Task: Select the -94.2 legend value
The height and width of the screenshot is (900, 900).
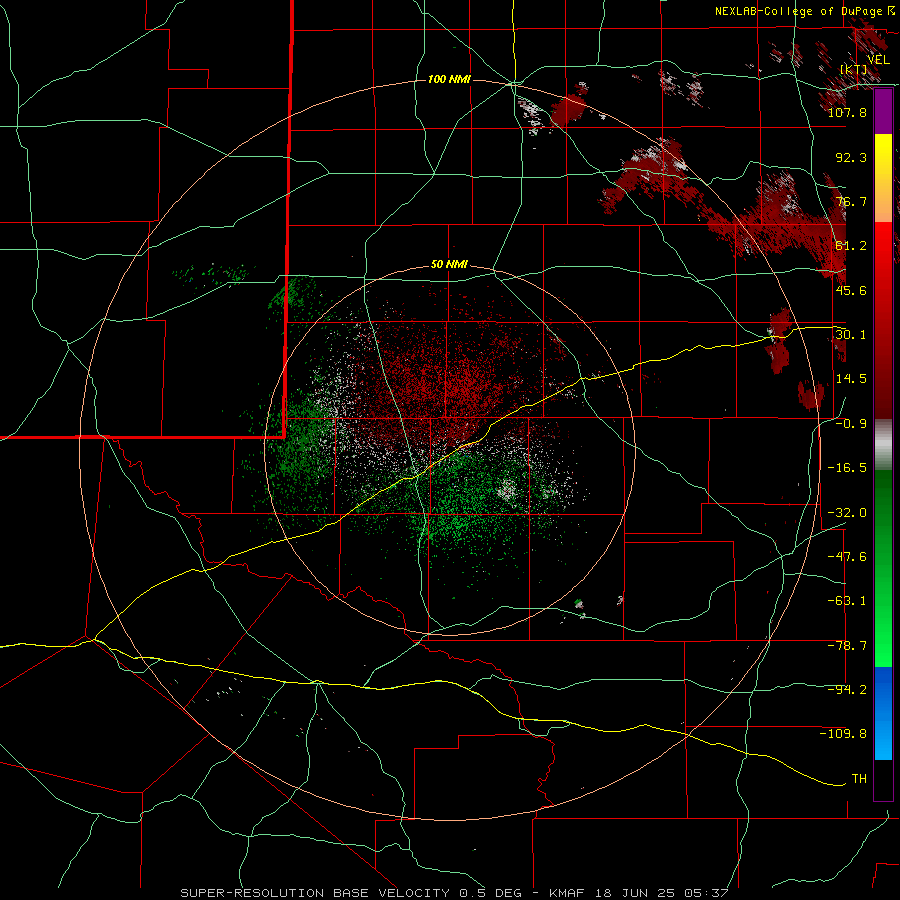Action: 847,690
